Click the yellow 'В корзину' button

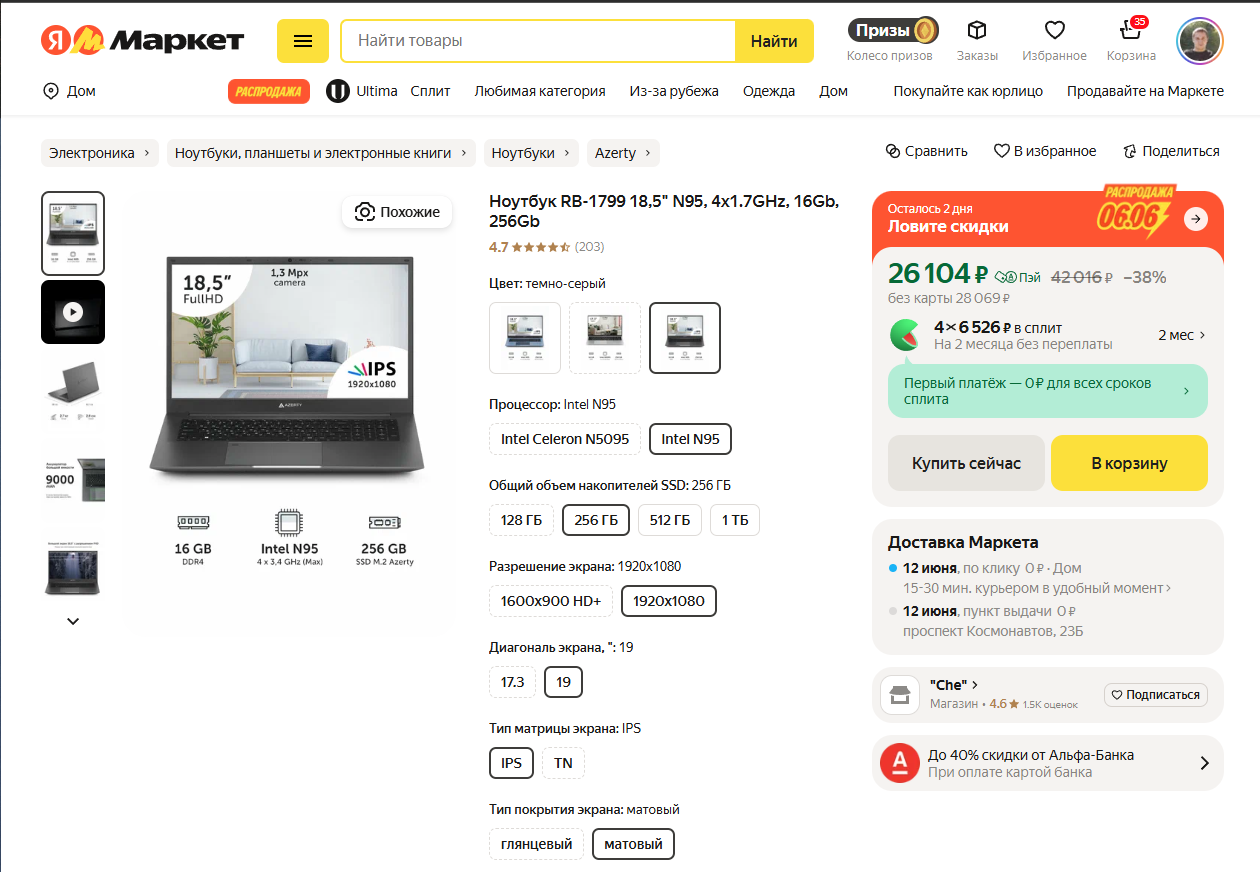click(x=1129, y=463)
